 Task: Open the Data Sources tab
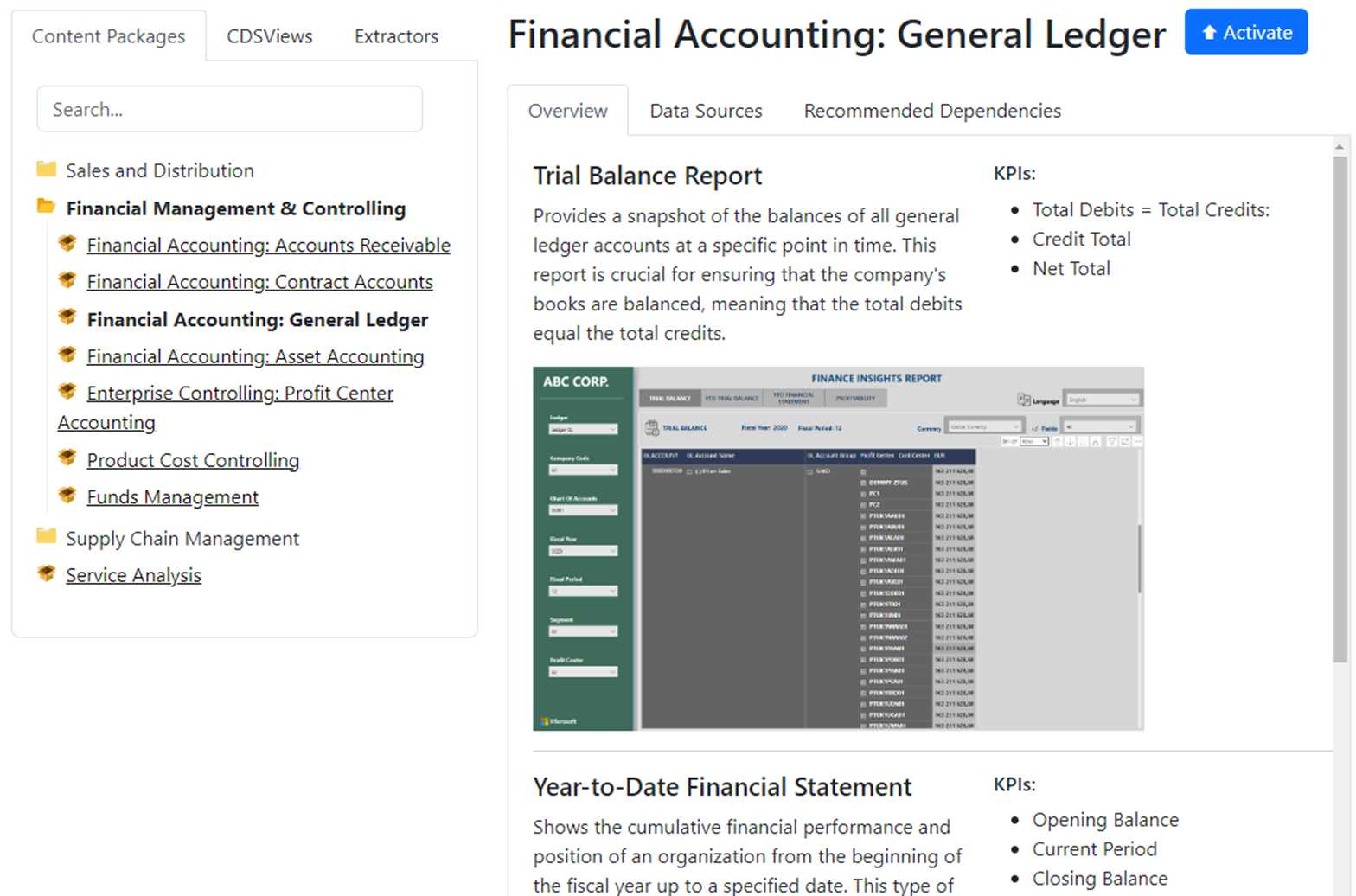pos(707,111)
